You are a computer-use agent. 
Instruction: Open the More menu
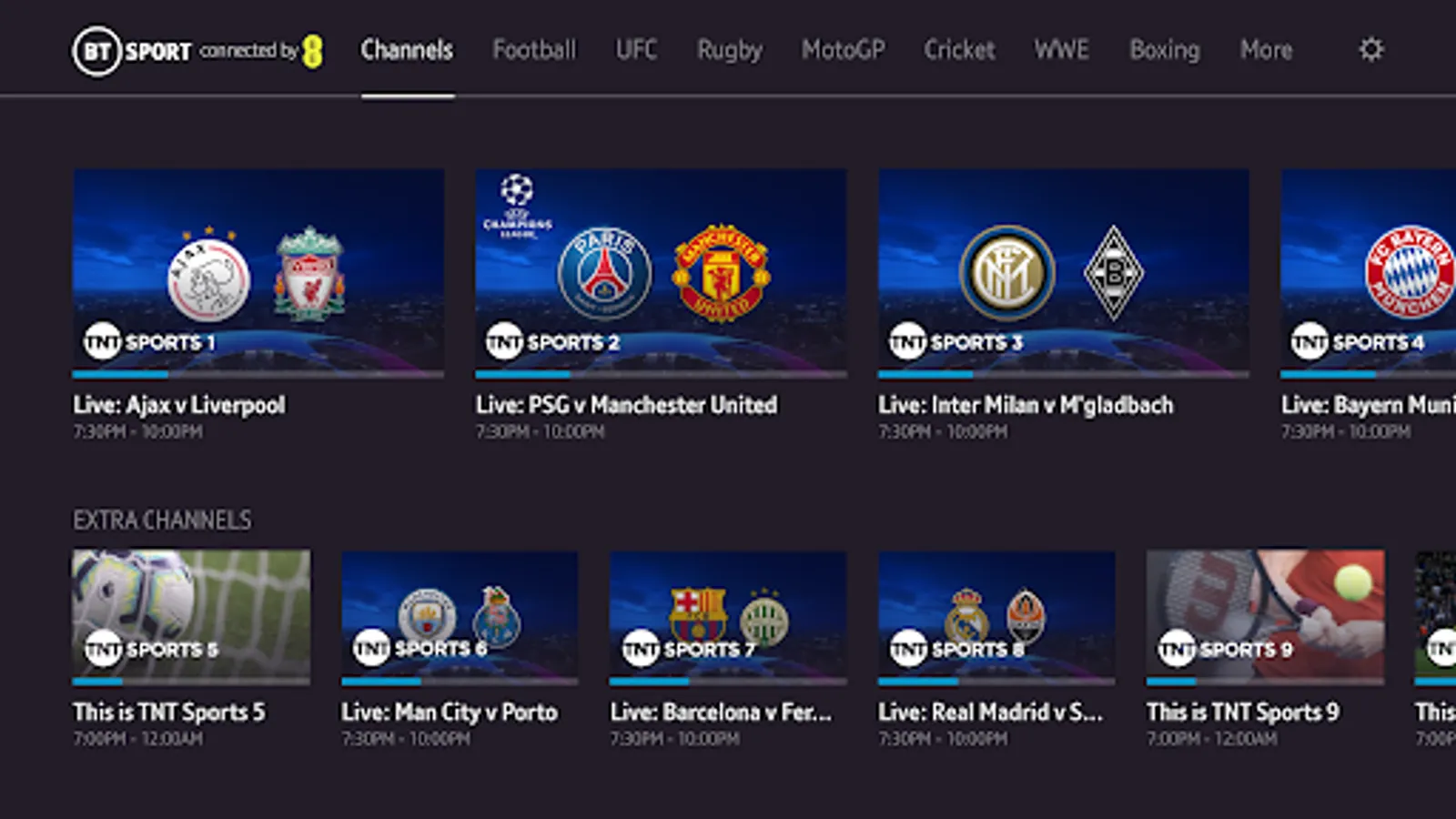pos(1266,50)
